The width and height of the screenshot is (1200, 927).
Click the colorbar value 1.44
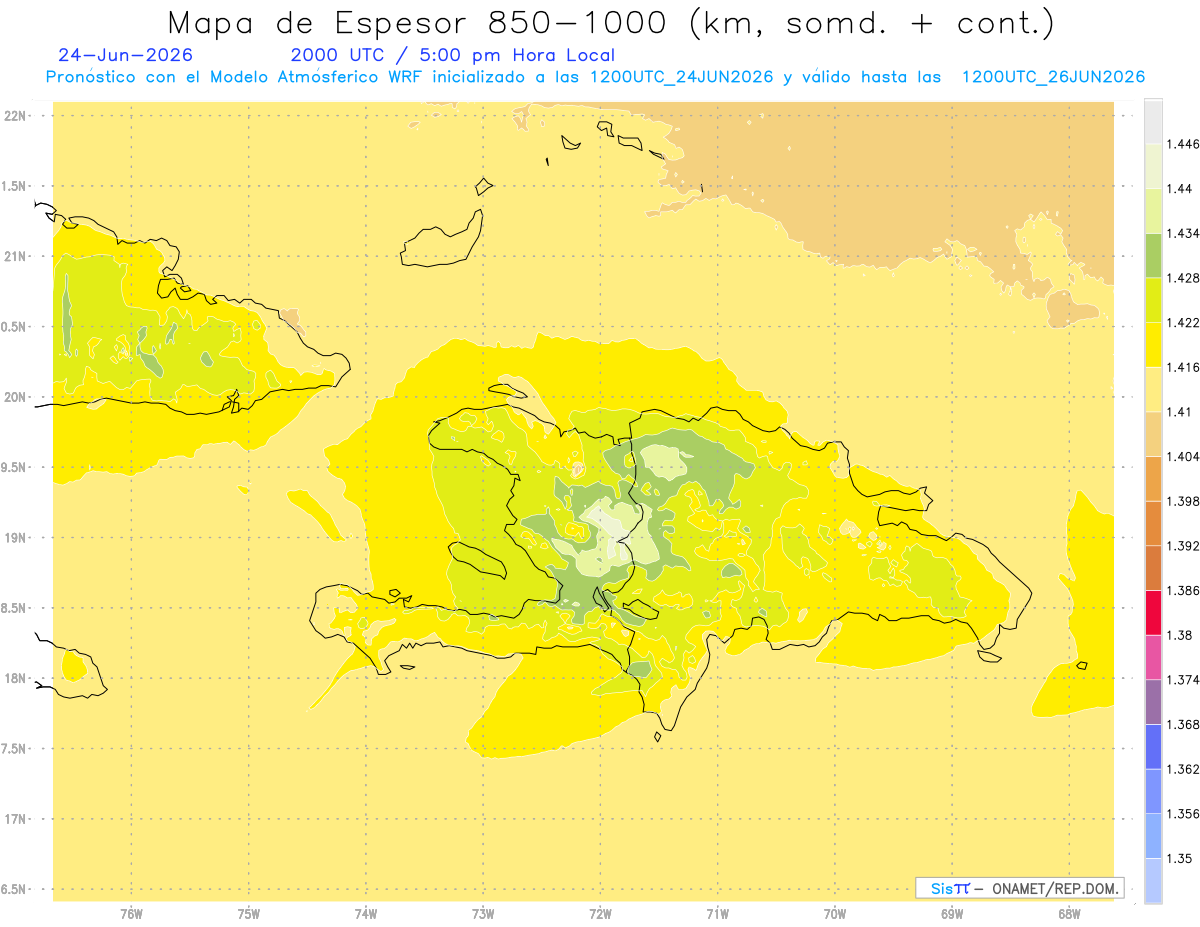1179,189
